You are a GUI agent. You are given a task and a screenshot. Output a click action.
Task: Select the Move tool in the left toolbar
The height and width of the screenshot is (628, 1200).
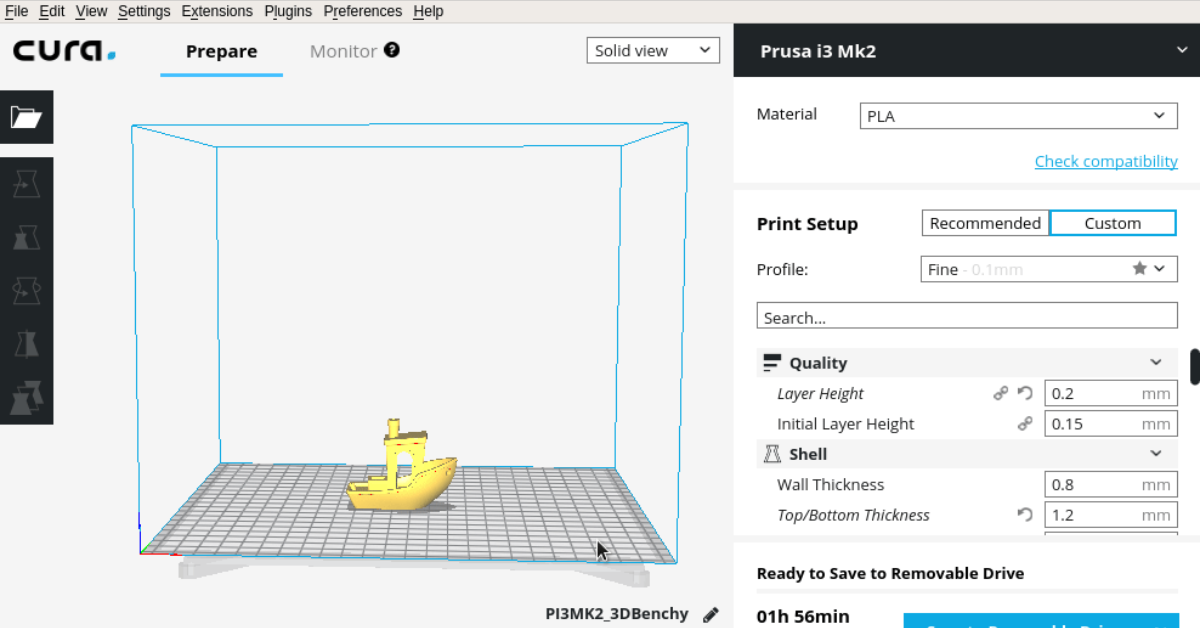click(26, 183)
